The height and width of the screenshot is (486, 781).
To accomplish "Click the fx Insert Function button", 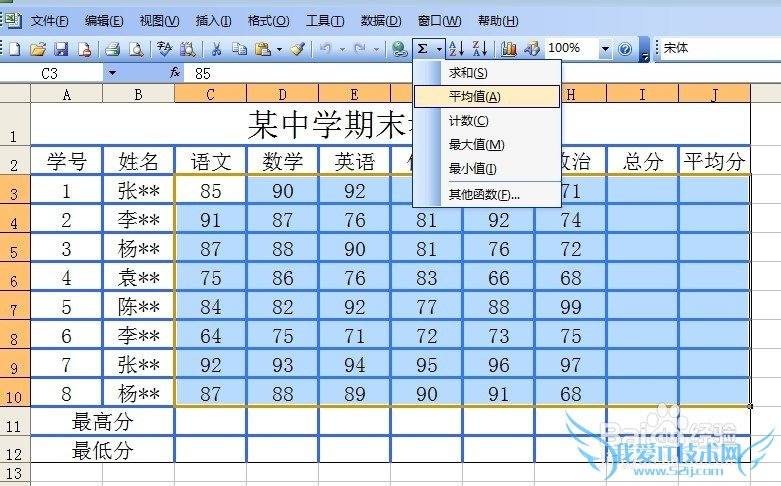I will (x=175, y=73).
